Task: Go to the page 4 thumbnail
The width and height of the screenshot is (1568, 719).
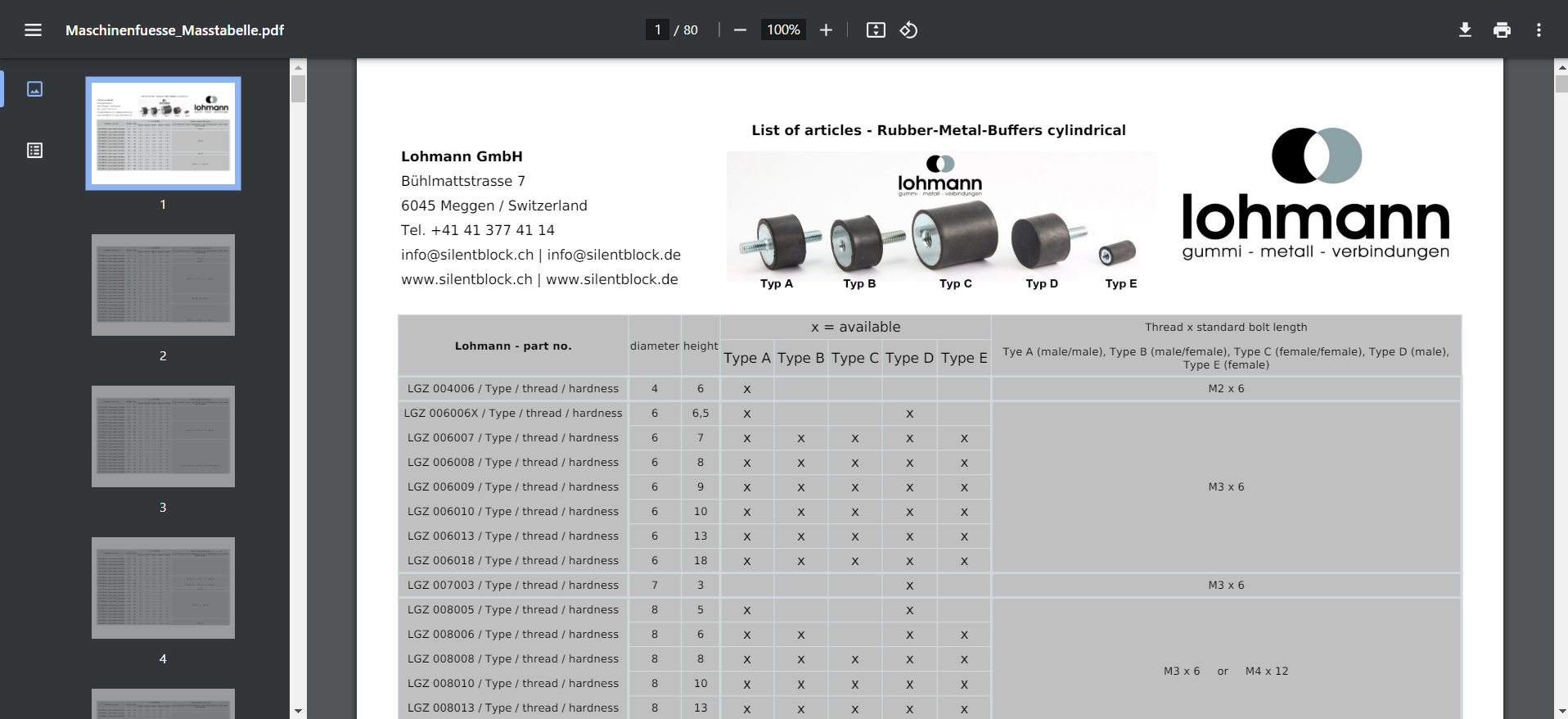Action: pyautogui.click(x=163, y=588)
